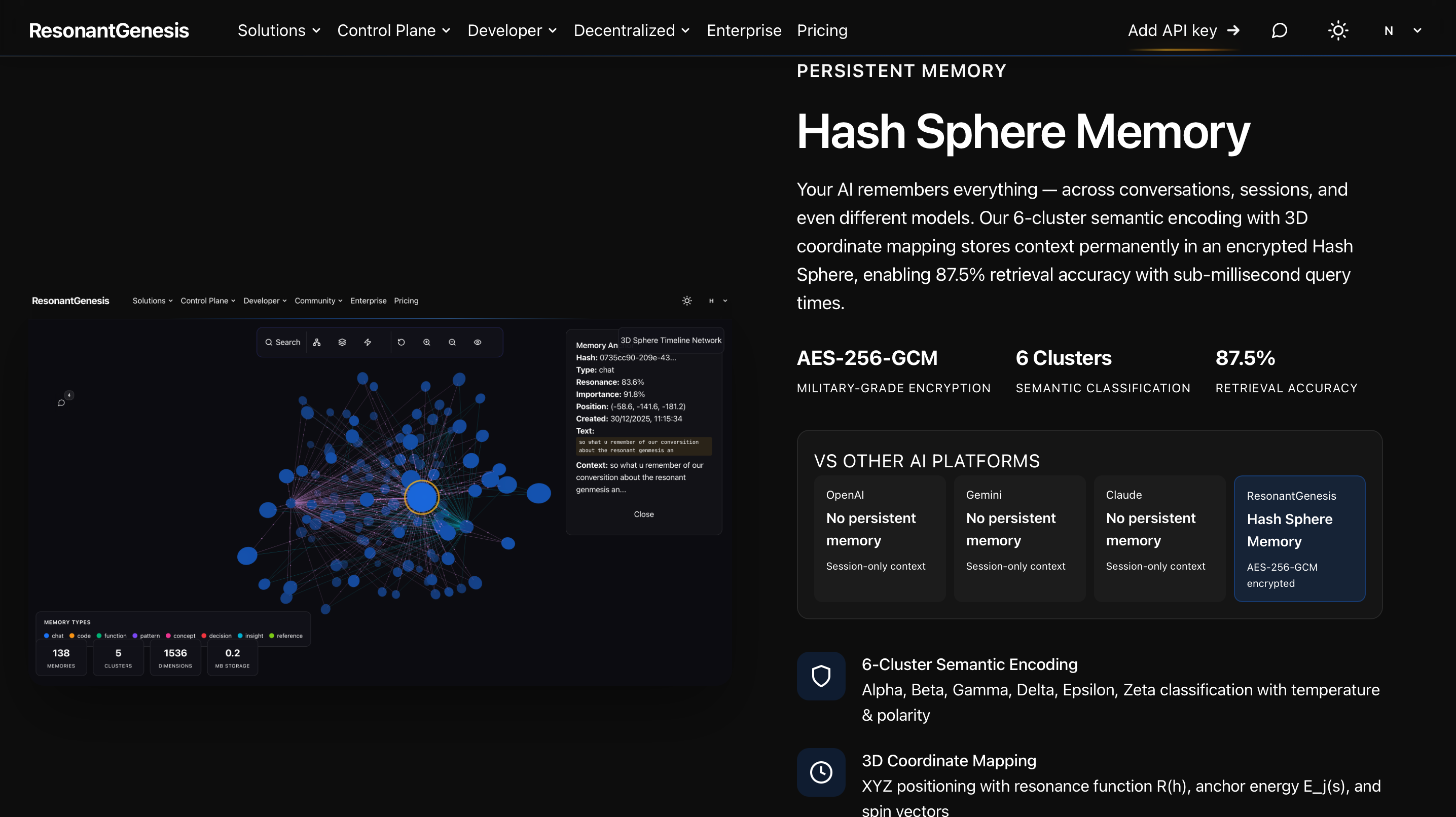This screenshot has width=1456, height=817.
Task: Close the Memory Analysis detail panel
Action: (x=644, y=514)
